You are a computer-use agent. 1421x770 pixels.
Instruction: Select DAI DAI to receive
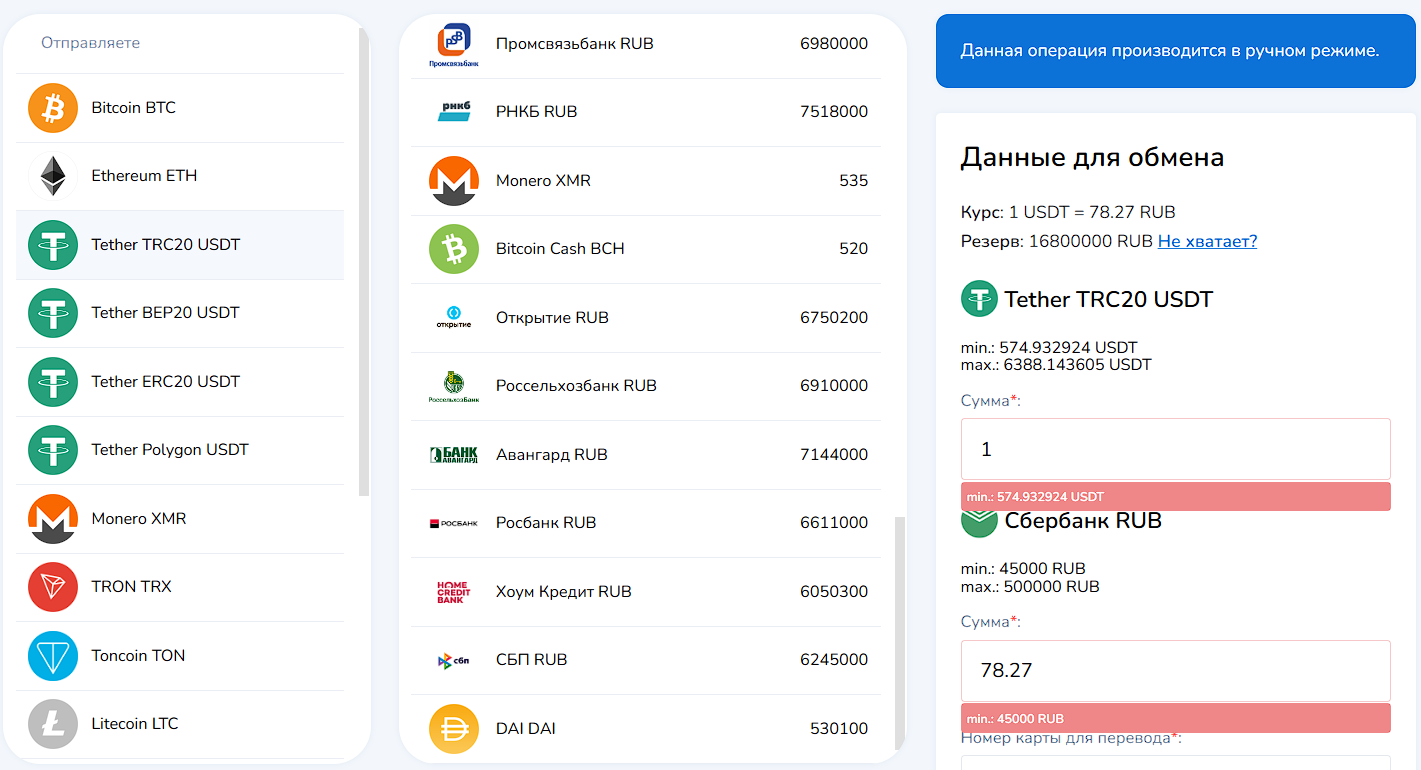click(646, 729)
